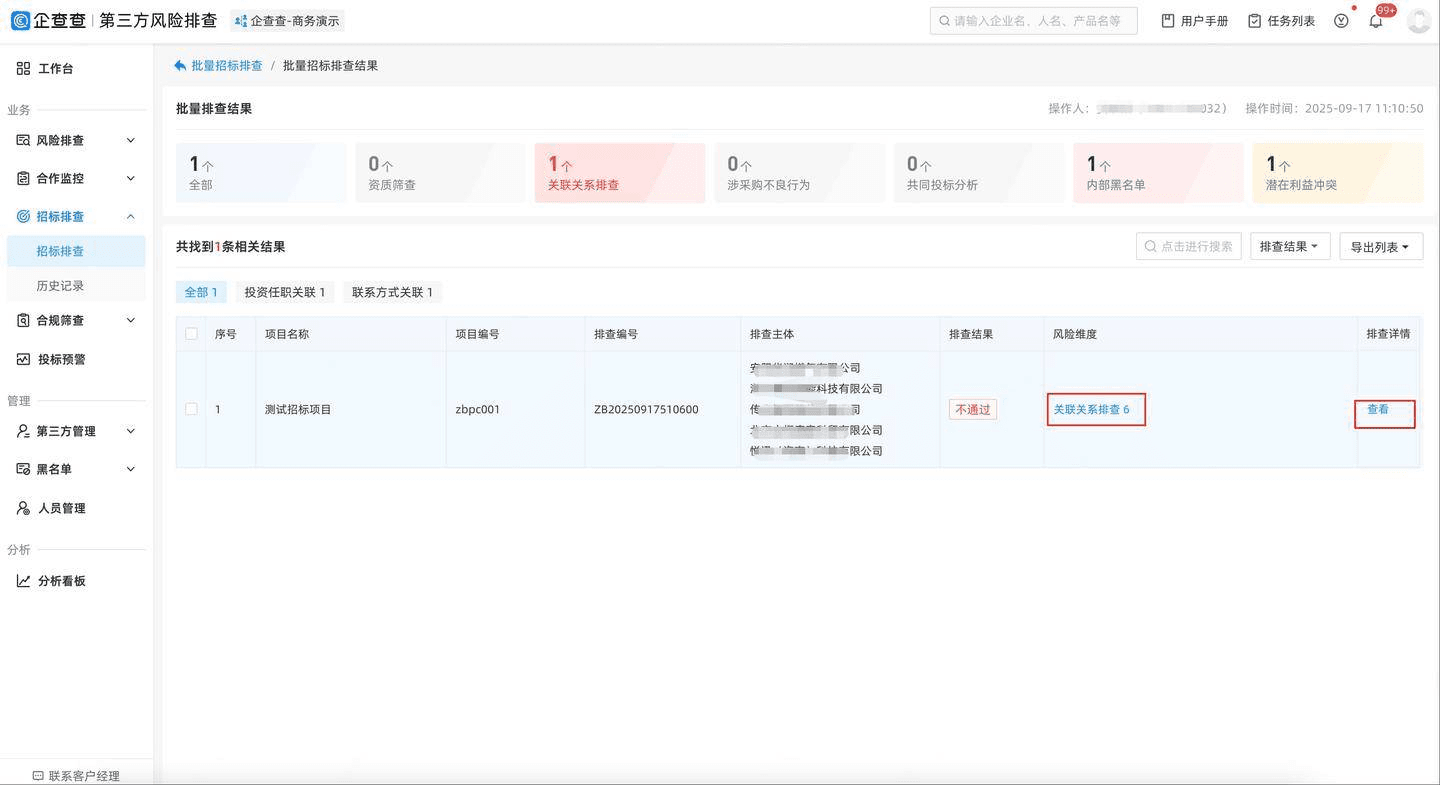Click the 合规筛查 sidebar icon

coord(23,320)
